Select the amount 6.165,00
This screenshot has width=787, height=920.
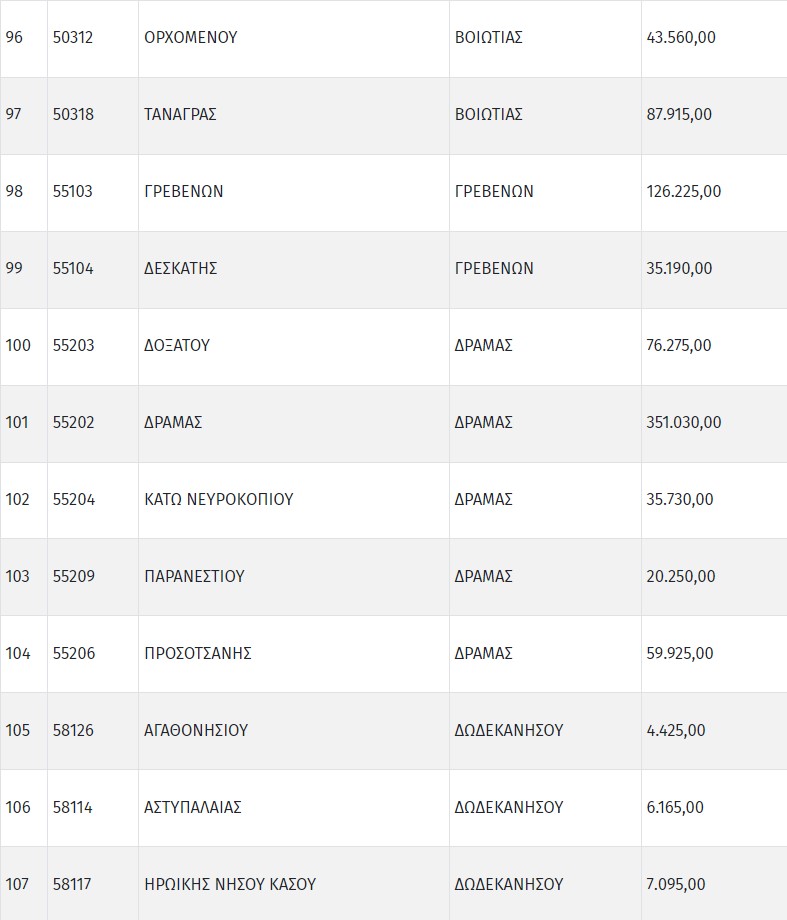pos(675,808)
